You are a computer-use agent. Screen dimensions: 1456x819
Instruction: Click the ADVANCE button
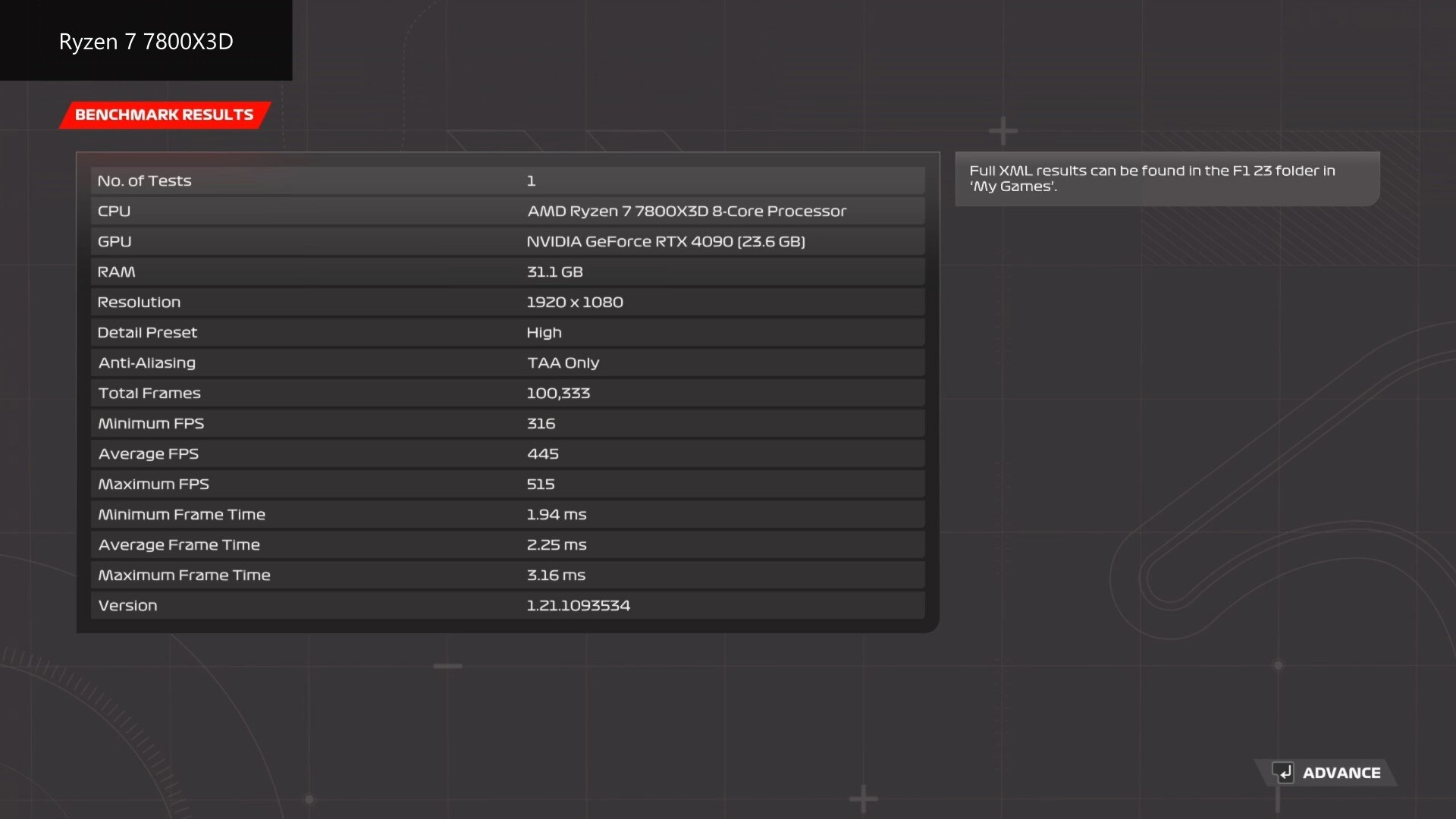click(x=1326, y=773)
